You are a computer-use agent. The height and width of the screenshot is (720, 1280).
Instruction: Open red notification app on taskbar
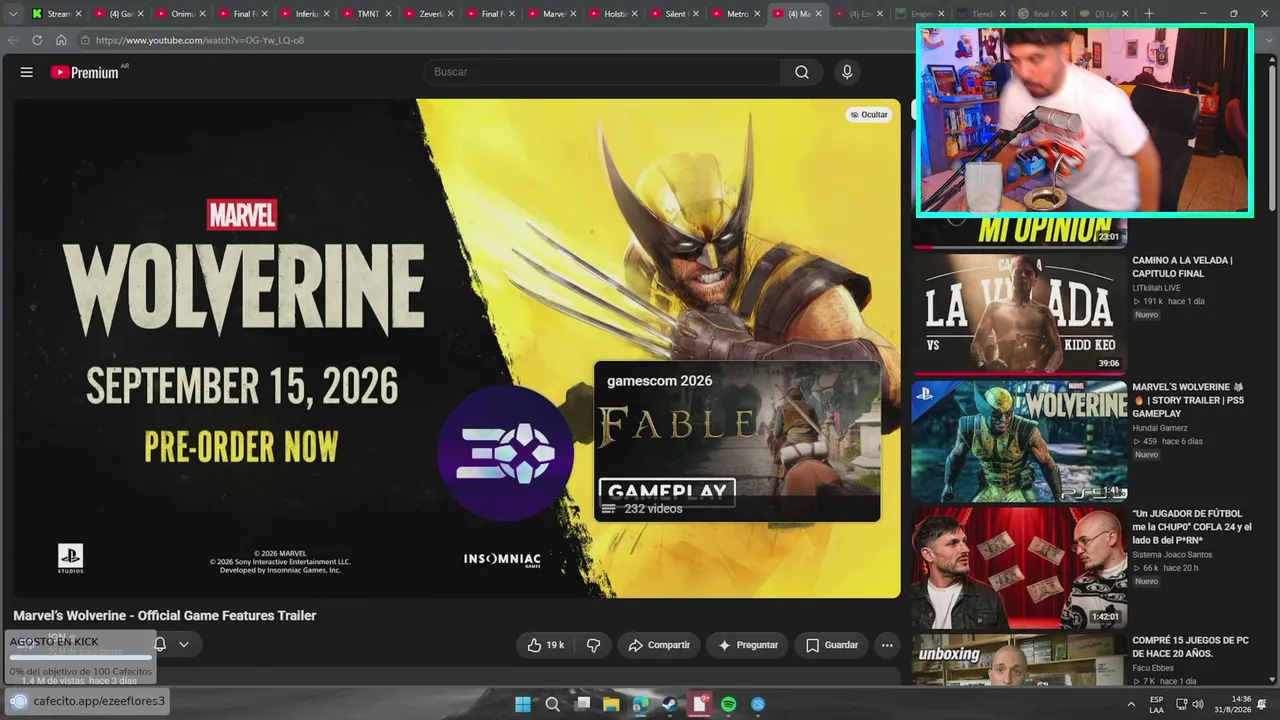[700, 704]
